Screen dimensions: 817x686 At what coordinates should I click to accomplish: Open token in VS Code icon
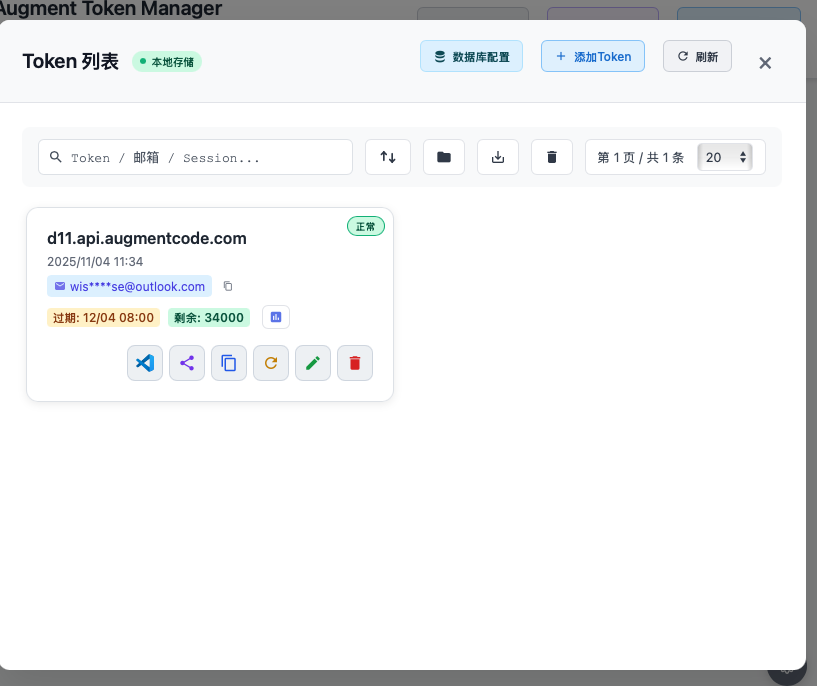click(145, 363)
